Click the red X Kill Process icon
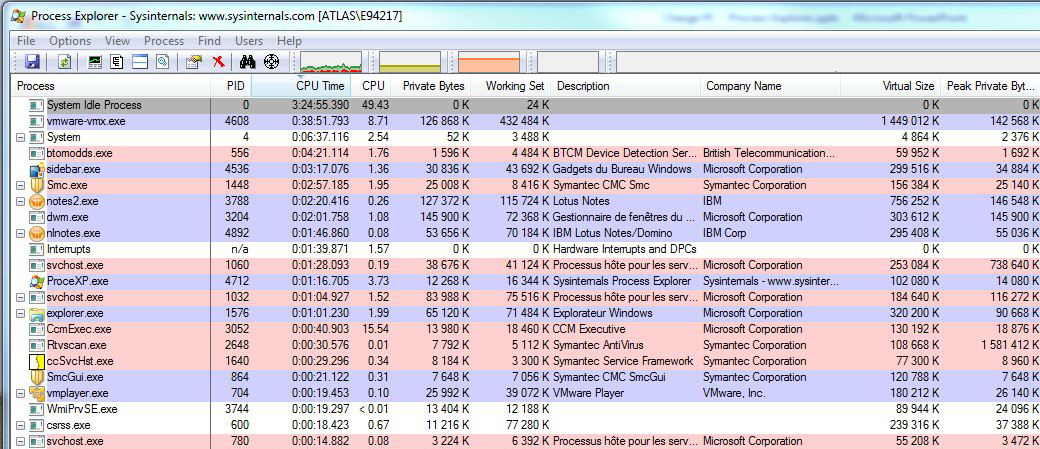The image size is (1040, 449). [x=218, y=62]
